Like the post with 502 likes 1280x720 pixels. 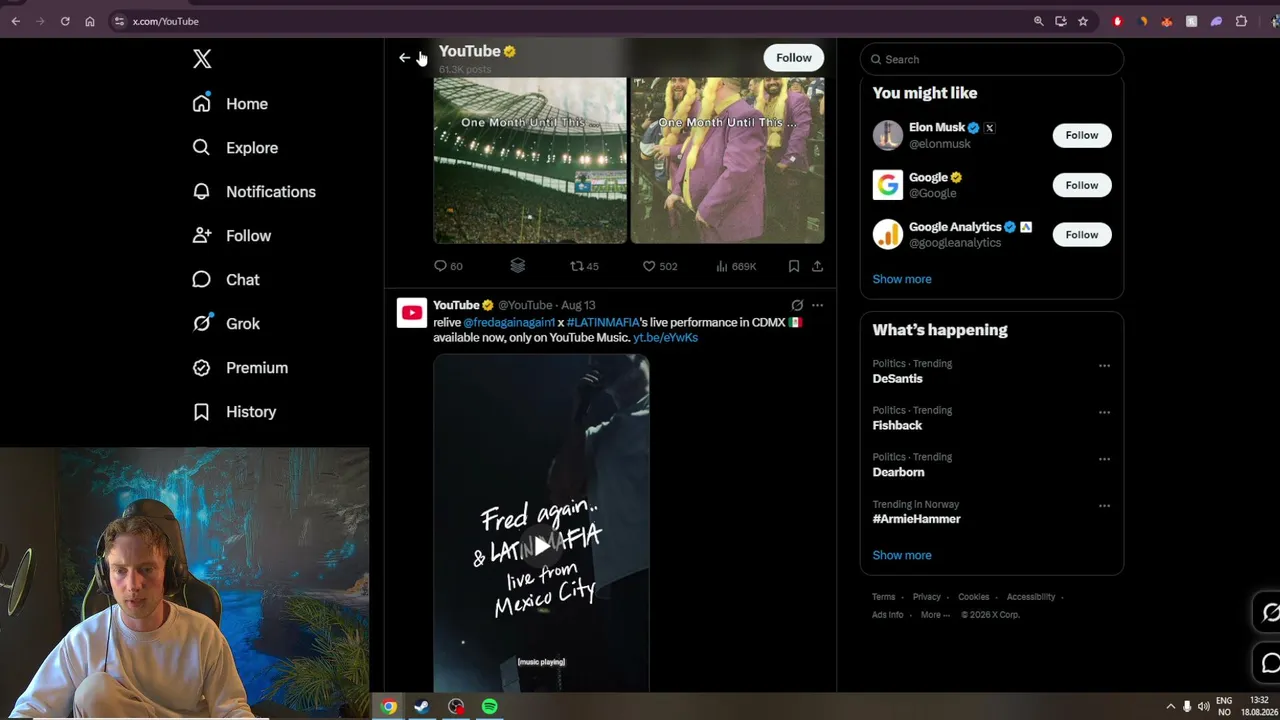pos(660,266)
